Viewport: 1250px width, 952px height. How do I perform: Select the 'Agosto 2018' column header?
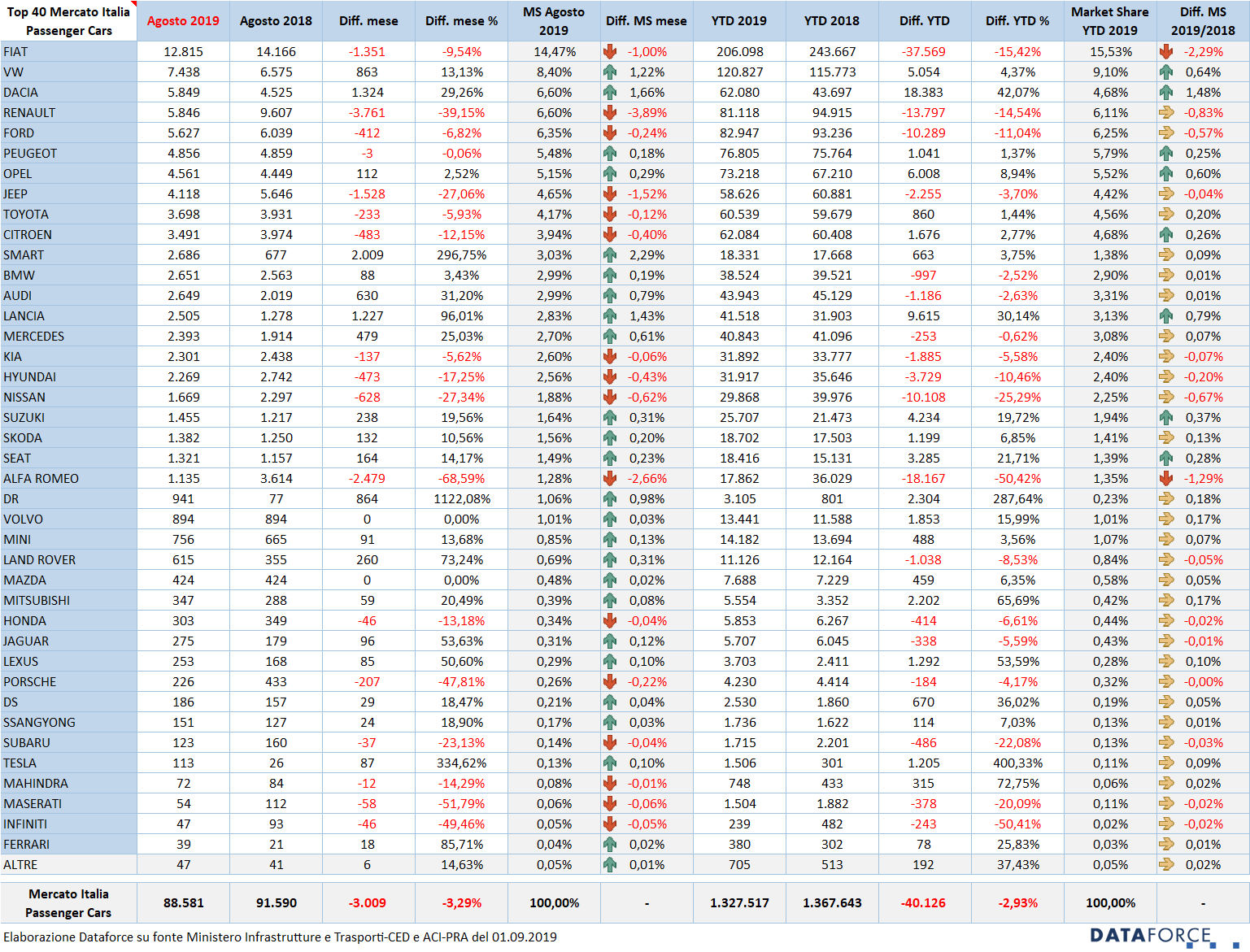(x=276, y=21)
